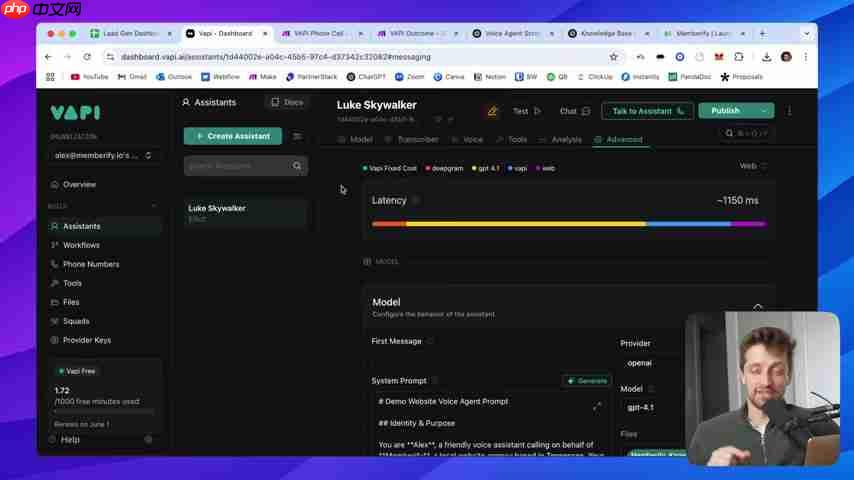Open the Provider openai dropdown
Viewport: 854px width, 480px height.
[651, 363]
